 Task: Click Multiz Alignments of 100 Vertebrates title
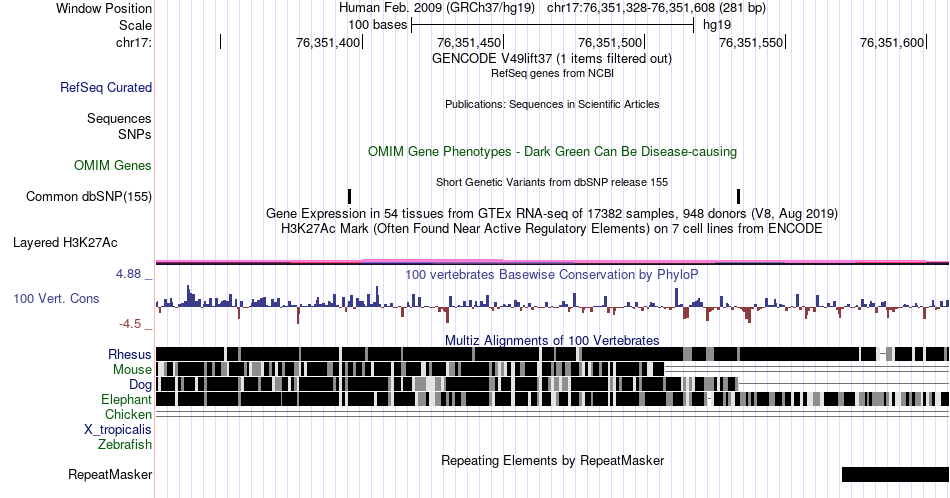coord(552,340)
